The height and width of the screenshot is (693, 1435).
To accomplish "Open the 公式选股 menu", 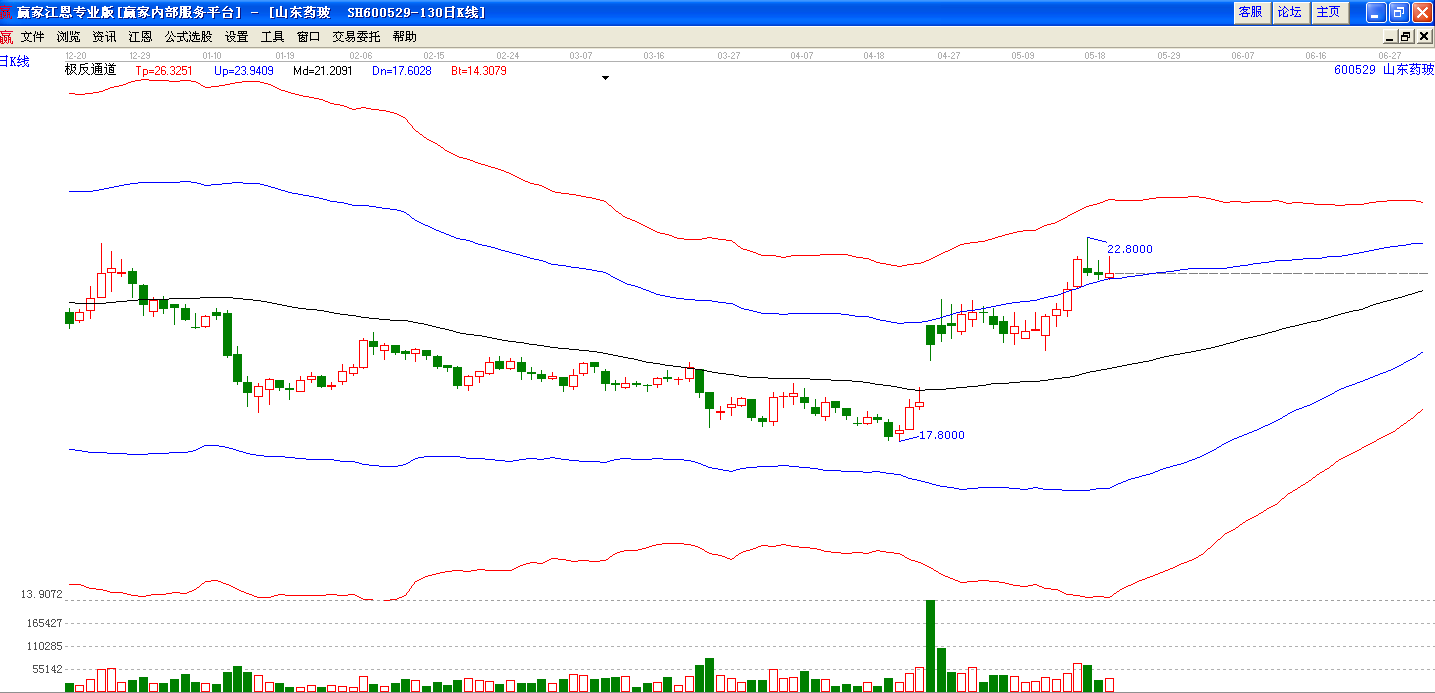I will (189, 37).
